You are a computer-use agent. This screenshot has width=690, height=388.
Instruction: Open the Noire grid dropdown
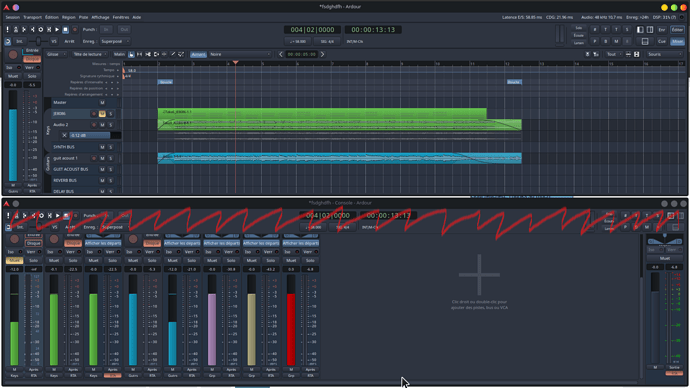pyautogui.click(x=240, y=54)
